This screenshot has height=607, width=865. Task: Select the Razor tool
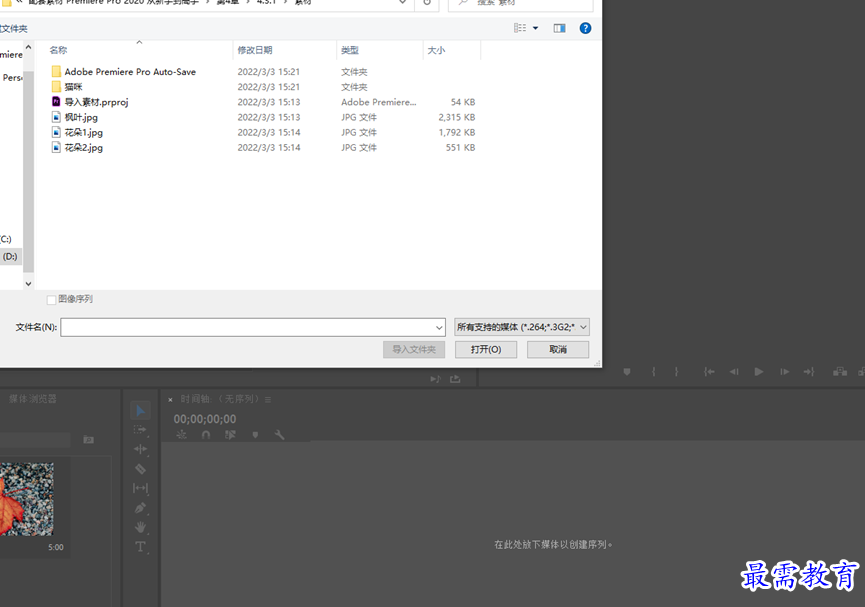click(x=140, y=469)
